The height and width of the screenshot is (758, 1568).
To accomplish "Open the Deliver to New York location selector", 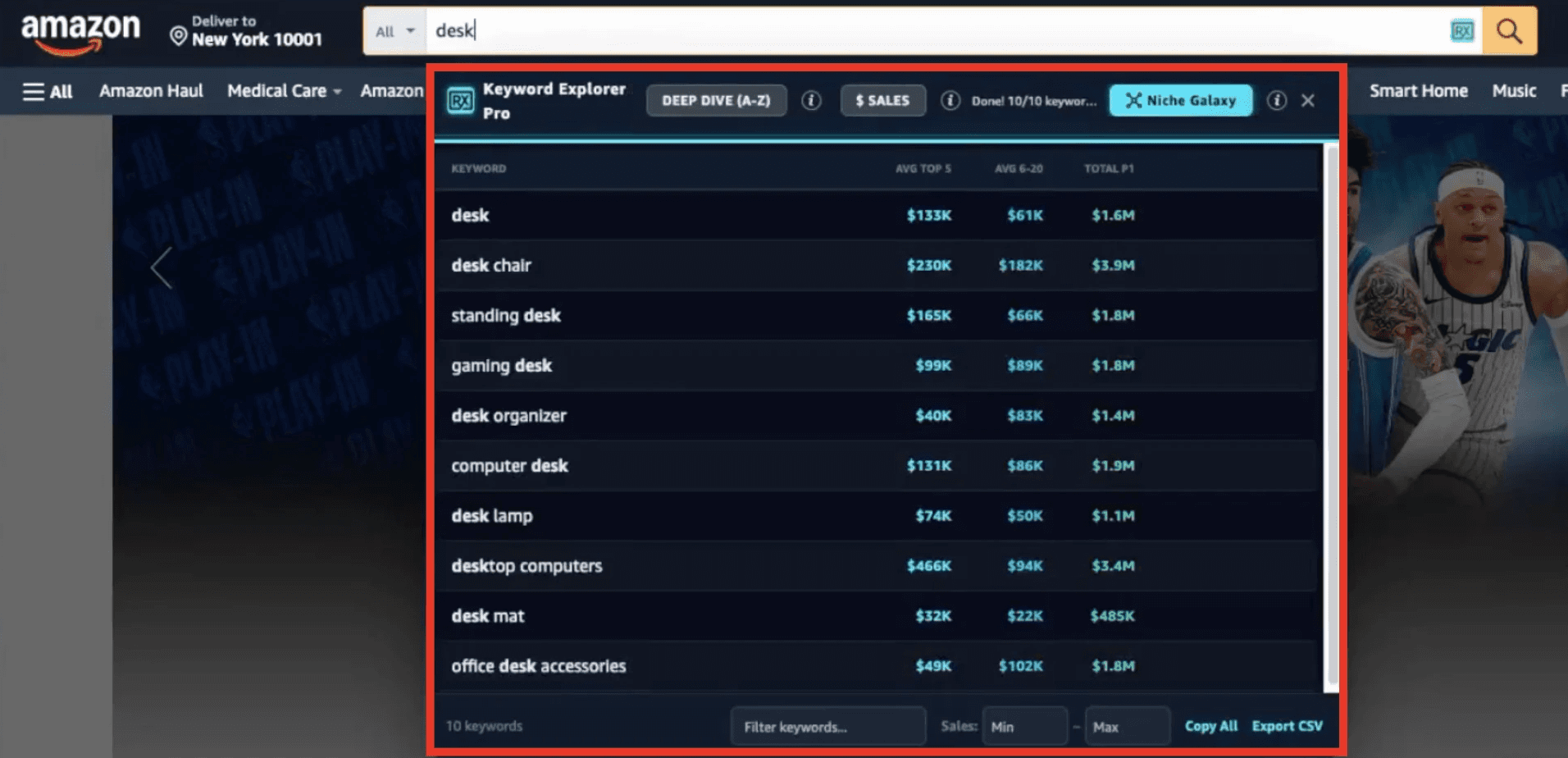I will [246, 31].
